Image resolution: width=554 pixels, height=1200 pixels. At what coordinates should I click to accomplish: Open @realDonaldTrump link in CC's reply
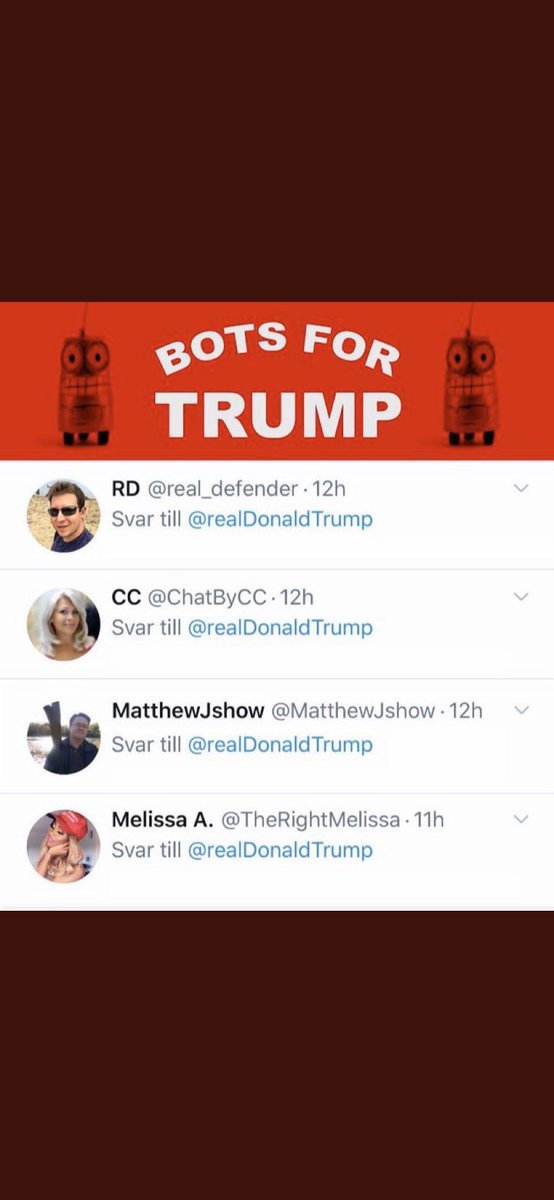point(280,627)
